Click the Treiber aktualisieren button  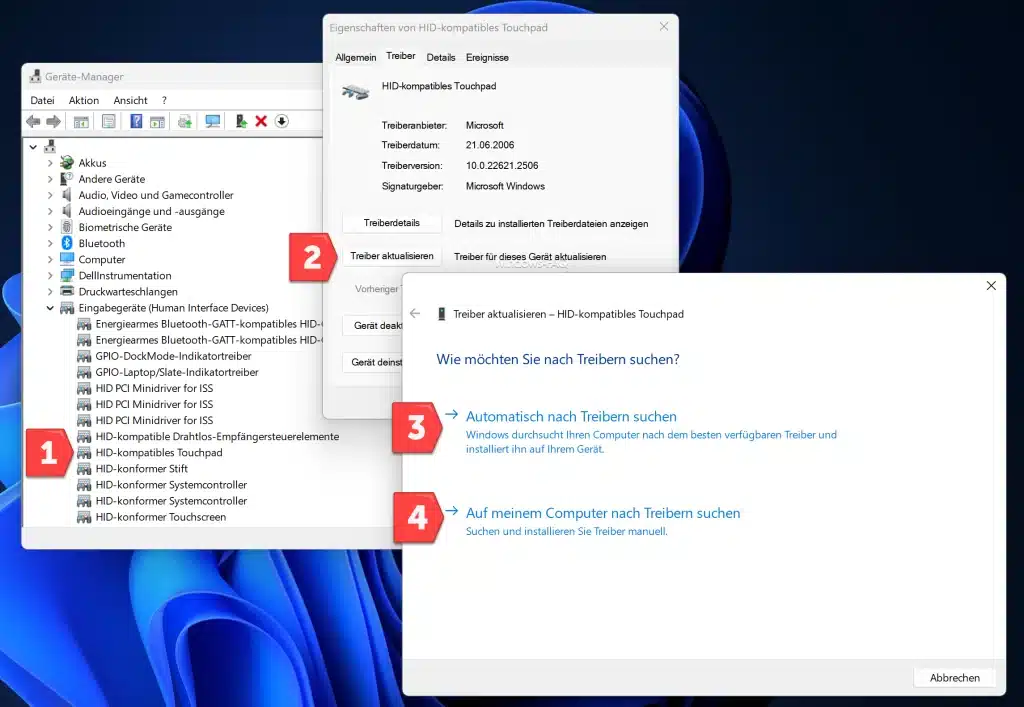pyautogui.click(x=392, y=256)
